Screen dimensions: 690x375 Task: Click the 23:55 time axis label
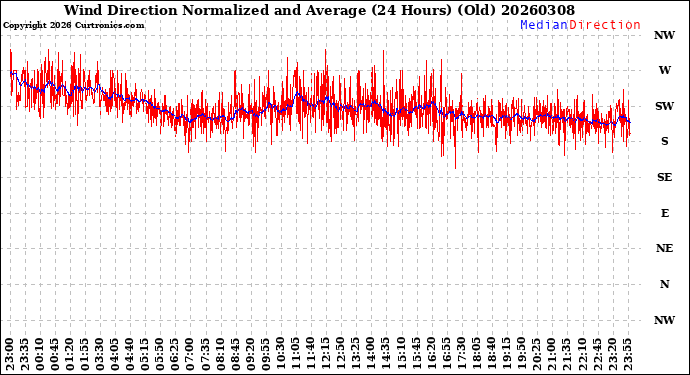pos(627,355)
